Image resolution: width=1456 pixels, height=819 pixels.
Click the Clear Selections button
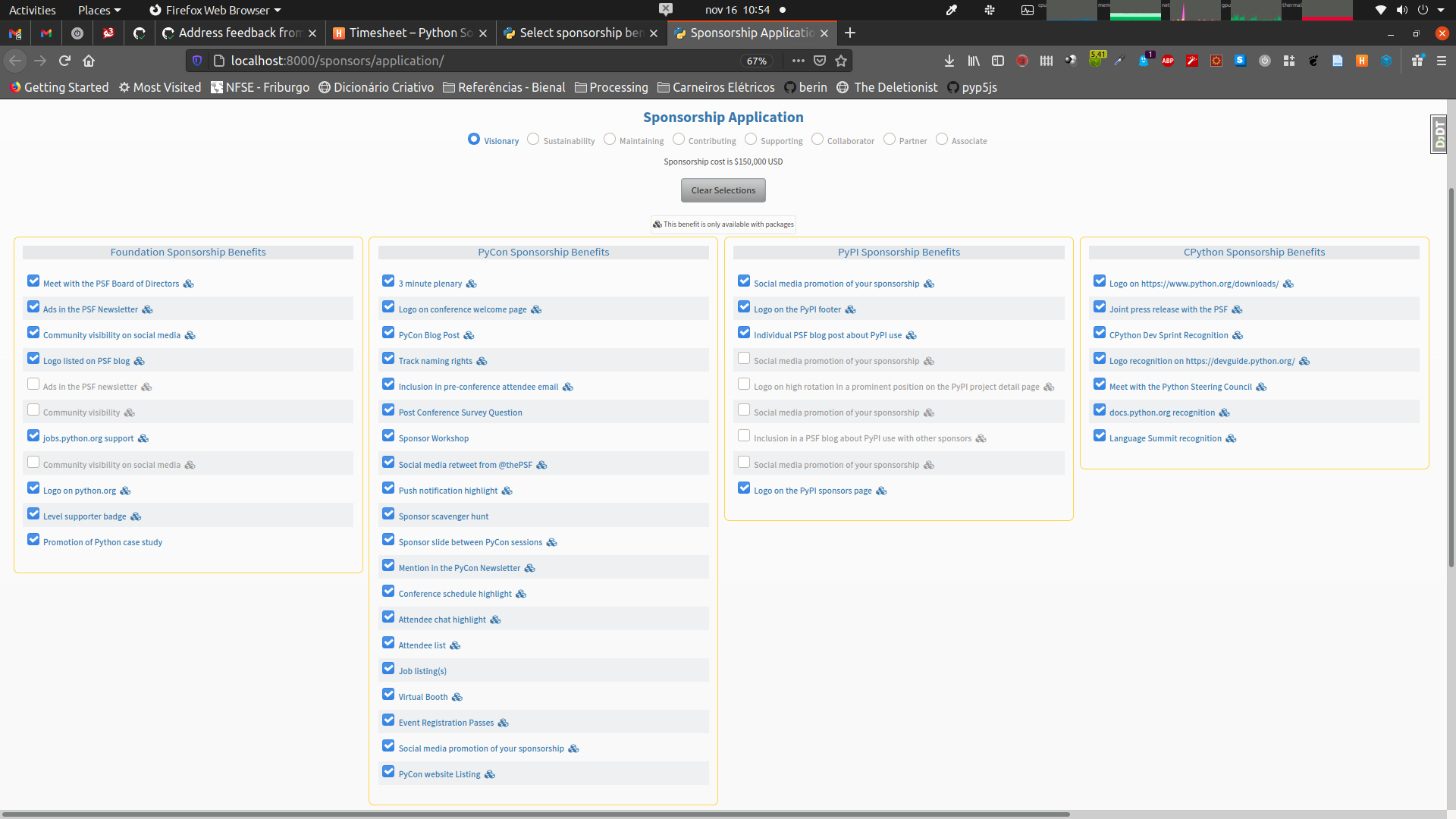723,190
